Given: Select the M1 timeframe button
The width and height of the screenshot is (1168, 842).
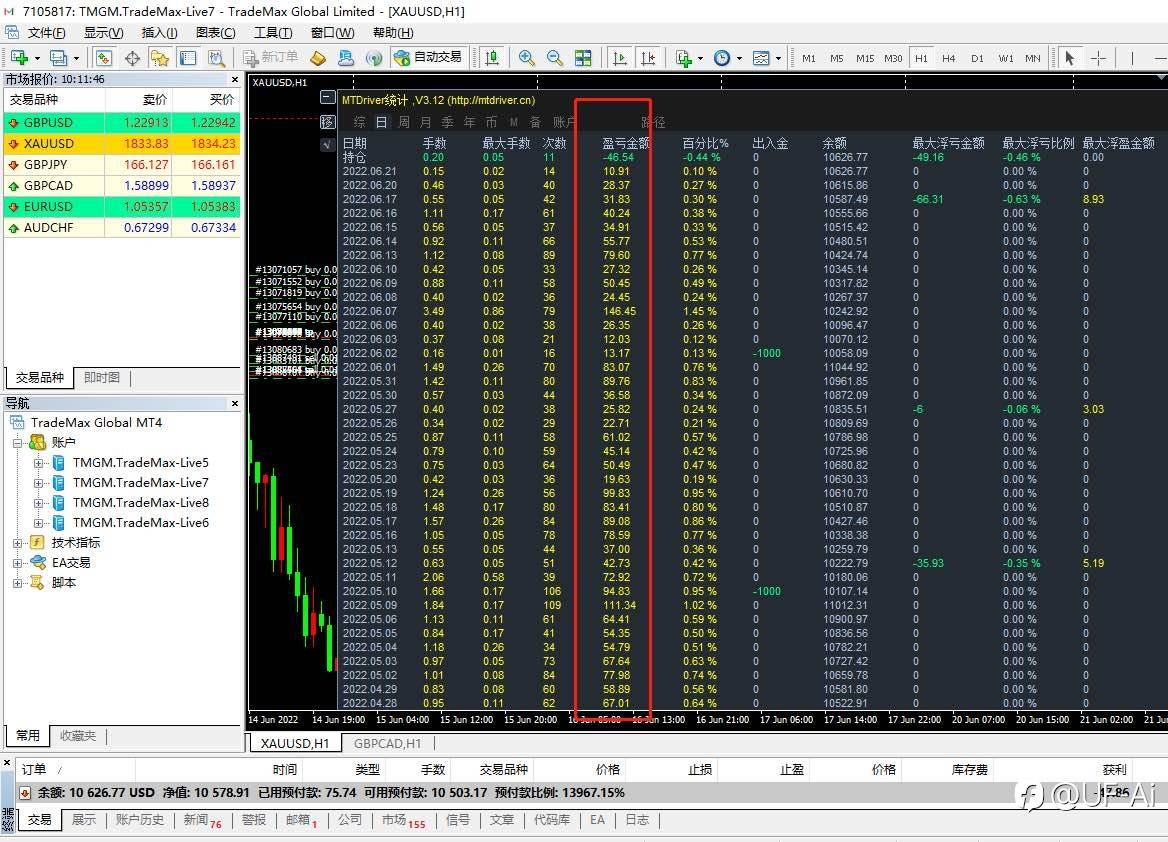Looking at the screenshot, I should coord(809,58).
